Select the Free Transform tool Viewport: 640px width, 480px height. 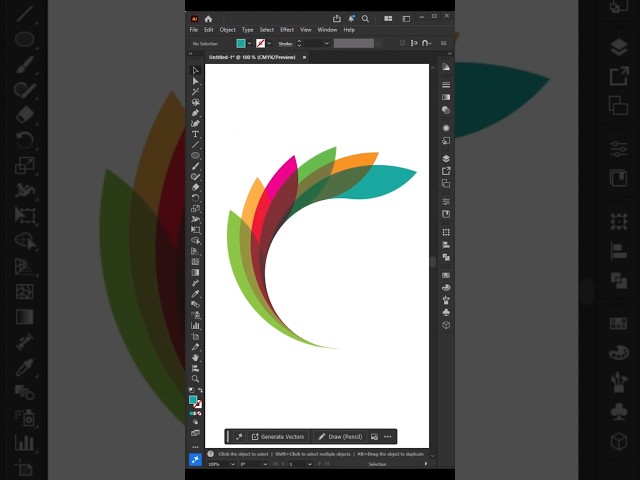196,230
